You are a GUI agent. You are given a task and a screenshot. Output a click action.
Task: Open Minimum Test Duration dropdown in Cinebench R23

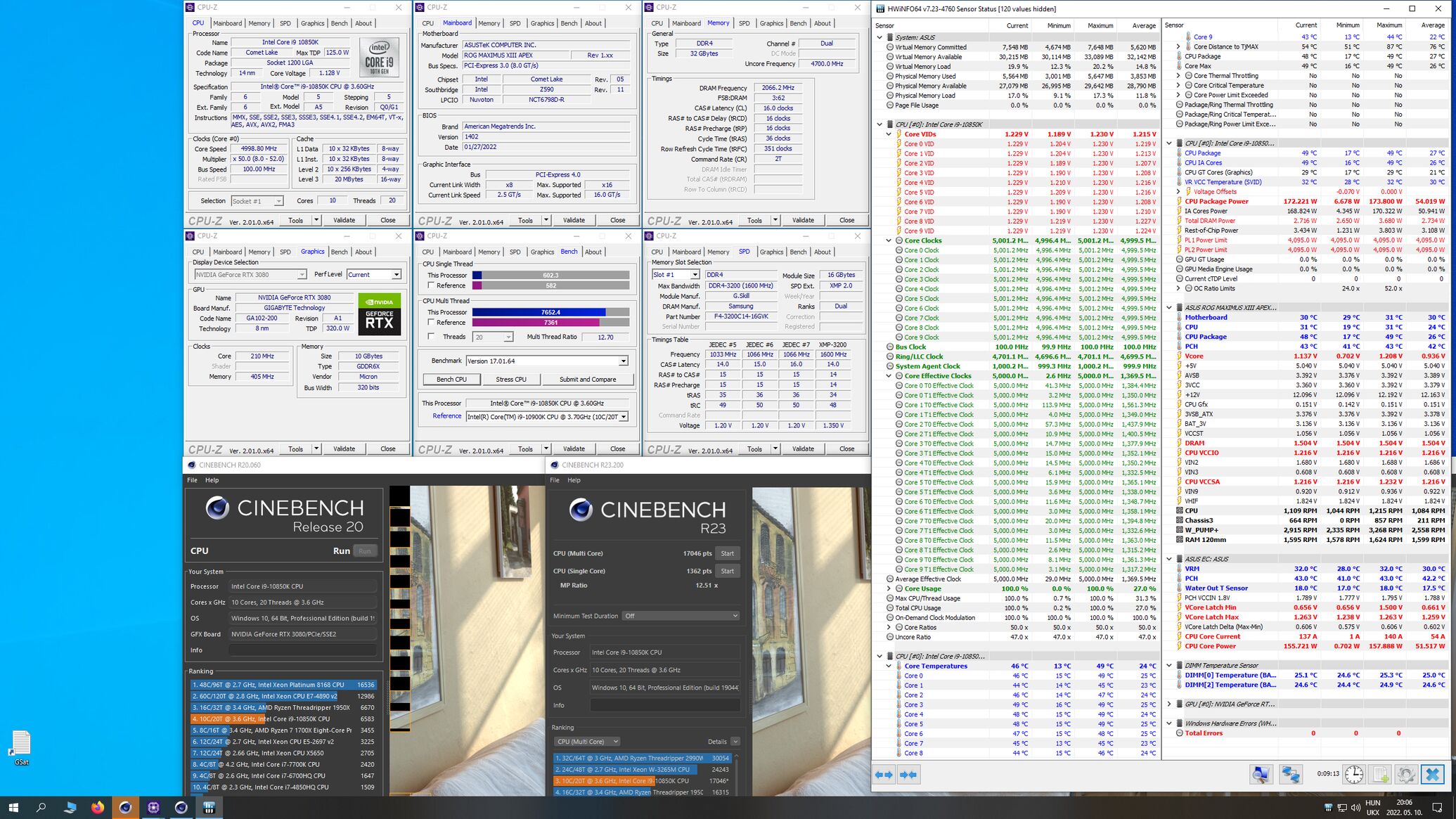pos(681,616)
